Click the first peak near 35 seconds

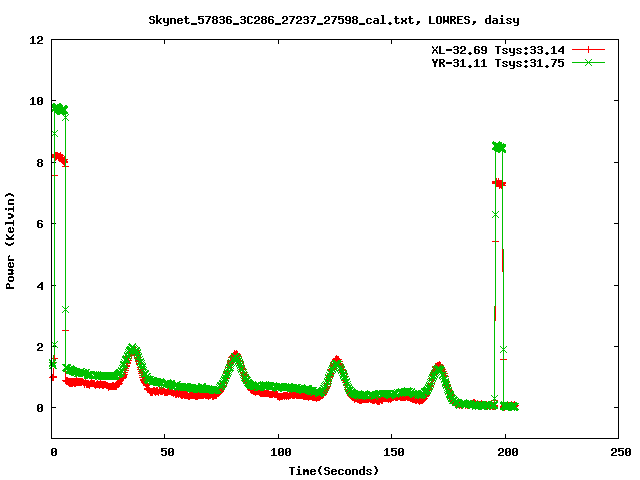pyautogui.click(x=132, y=350)
